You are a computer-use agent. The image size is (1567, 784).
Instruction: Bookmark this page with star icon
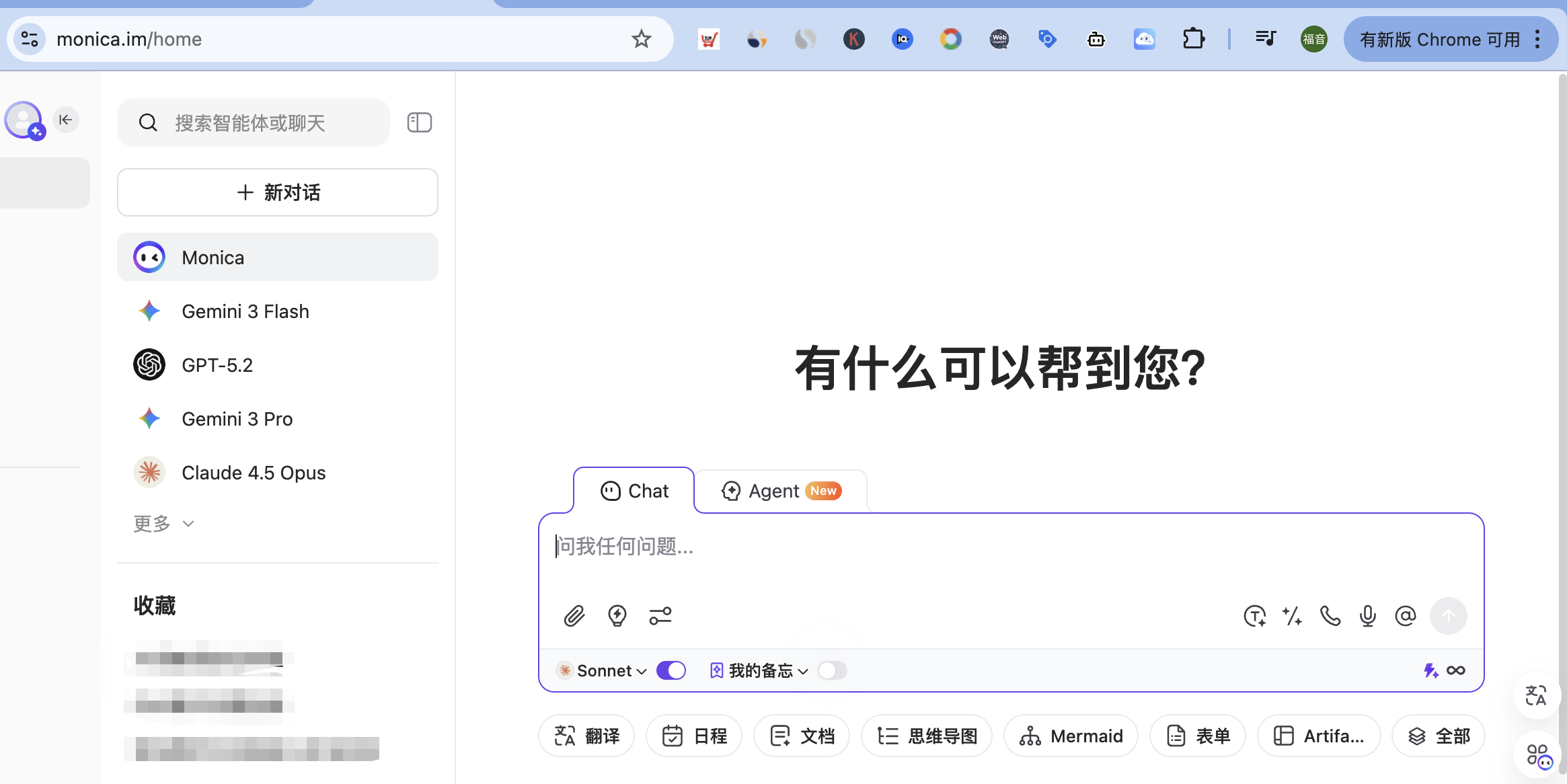[641, 39]
